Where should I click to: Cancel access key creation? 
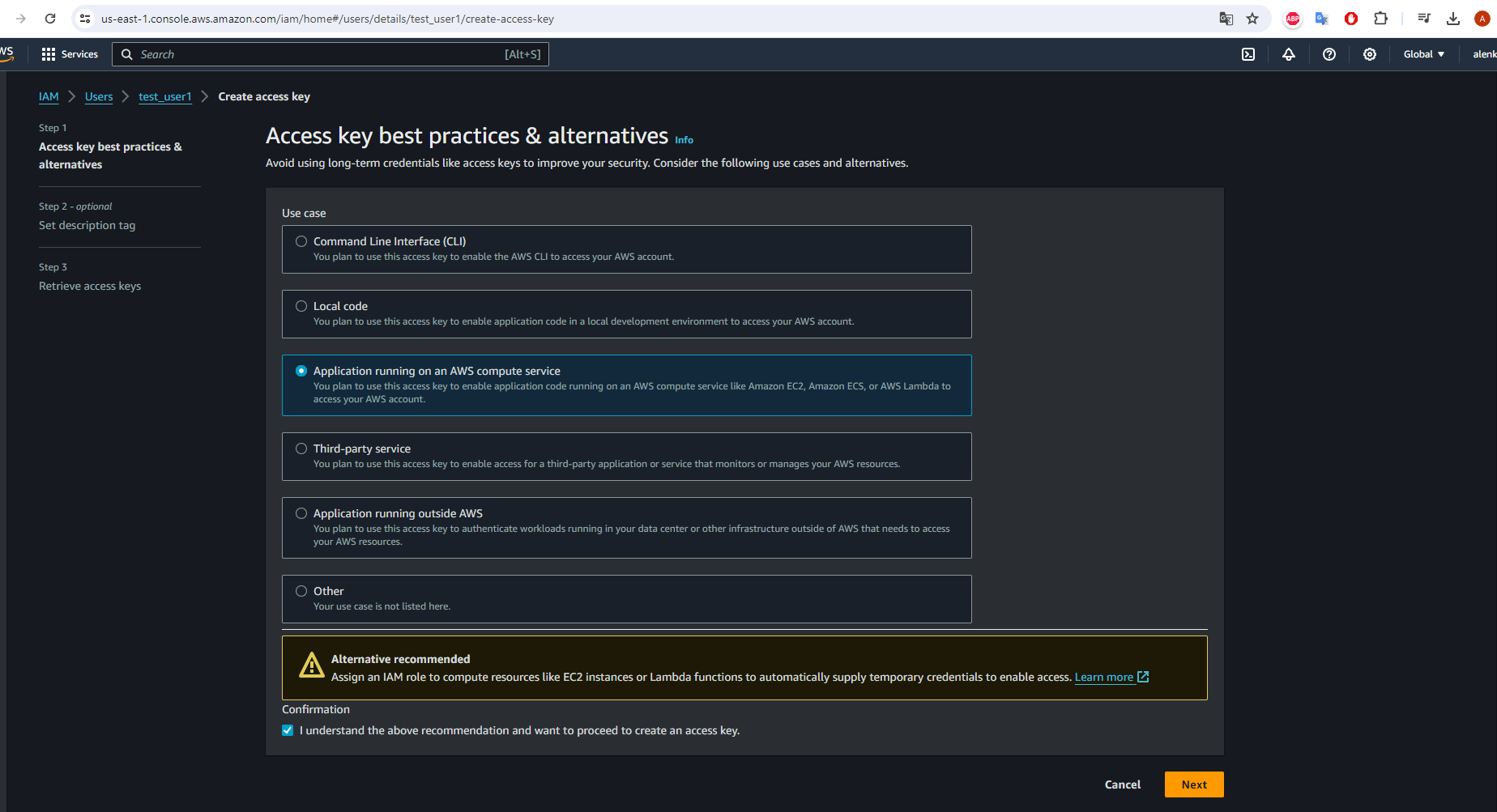click(1122, 784)
